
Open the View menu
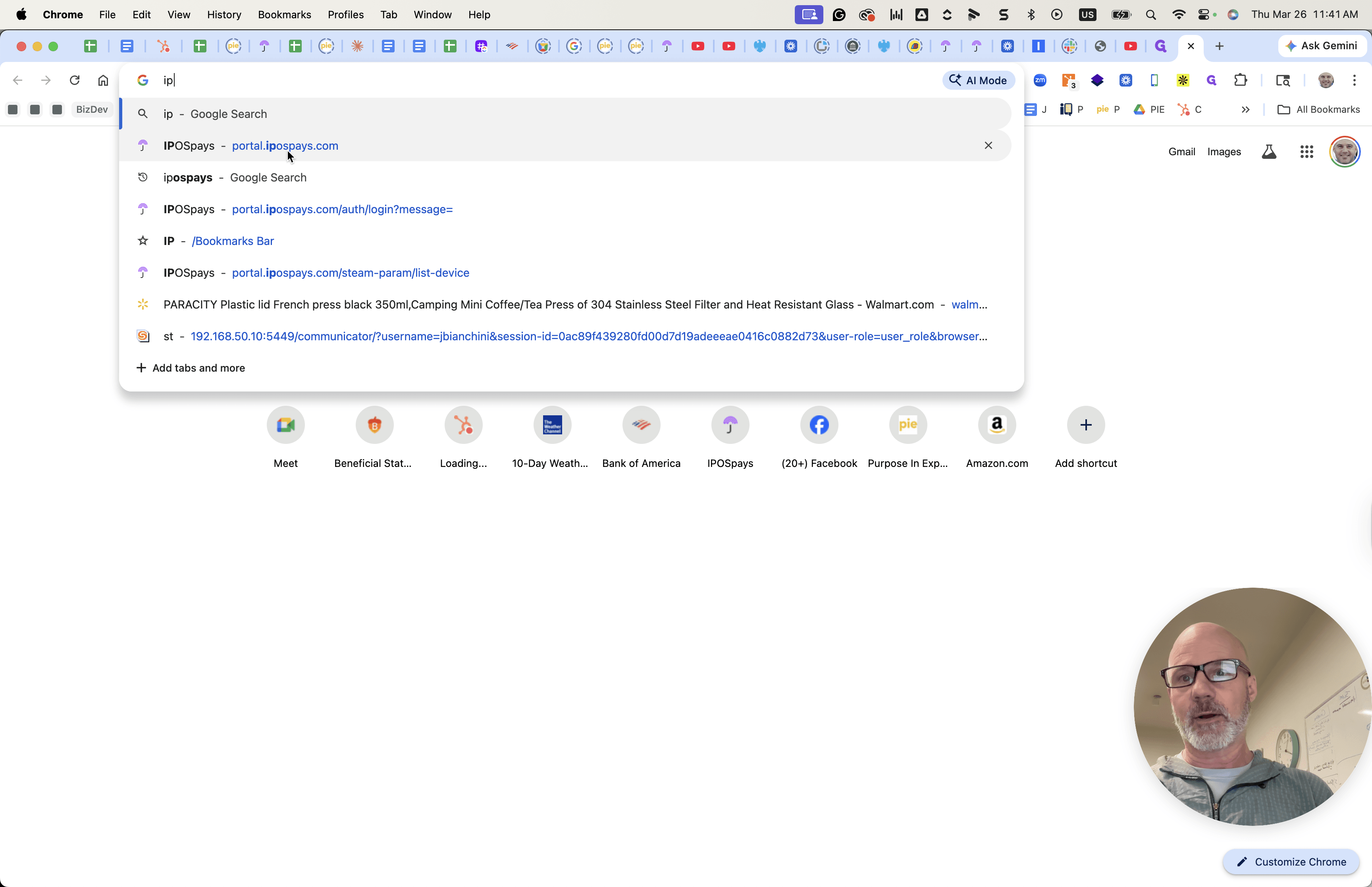point(179,14)
